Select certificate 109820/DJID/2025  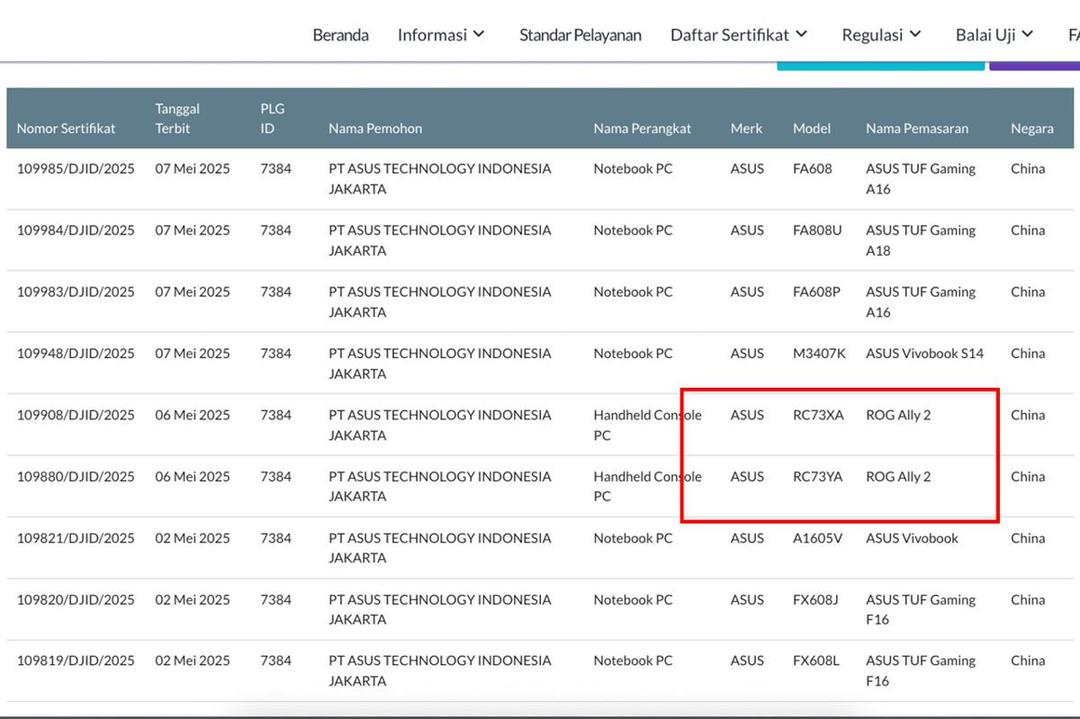tap(76, 600)
